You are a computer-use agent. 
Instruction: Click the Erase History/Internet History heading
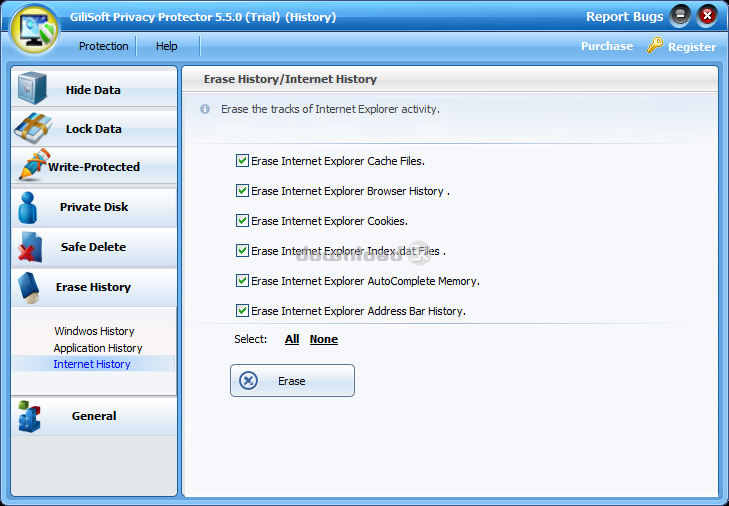coord(290,79)
